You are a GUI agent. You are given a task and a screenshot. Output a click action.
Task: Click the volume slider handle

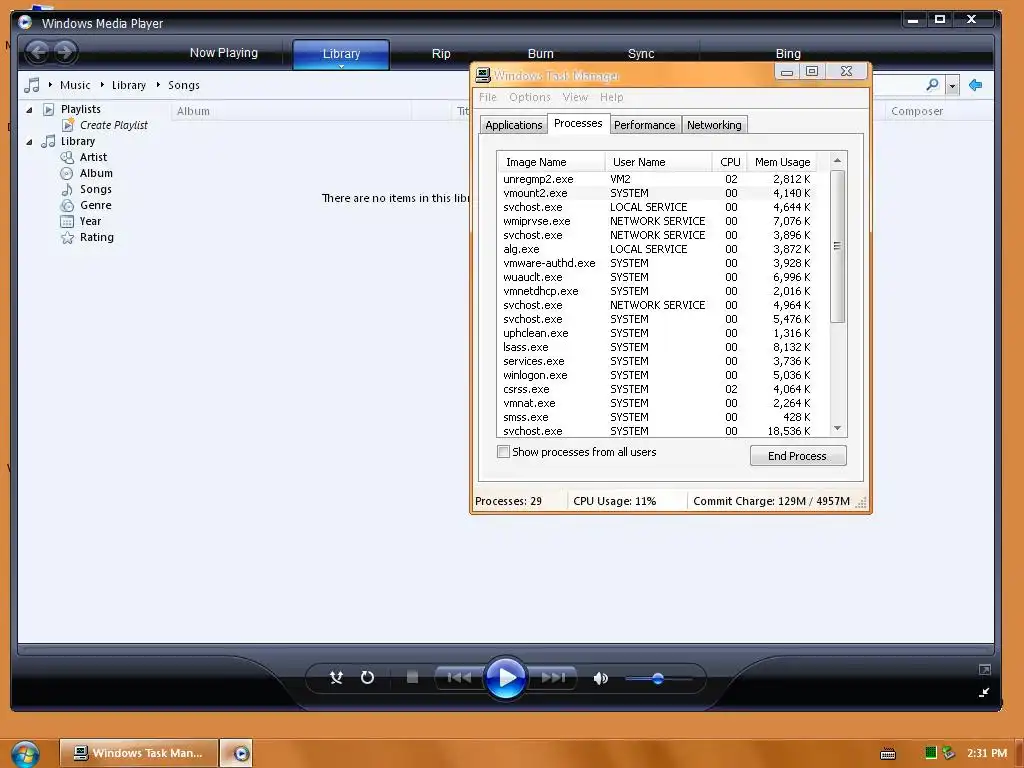pos(658,679)
